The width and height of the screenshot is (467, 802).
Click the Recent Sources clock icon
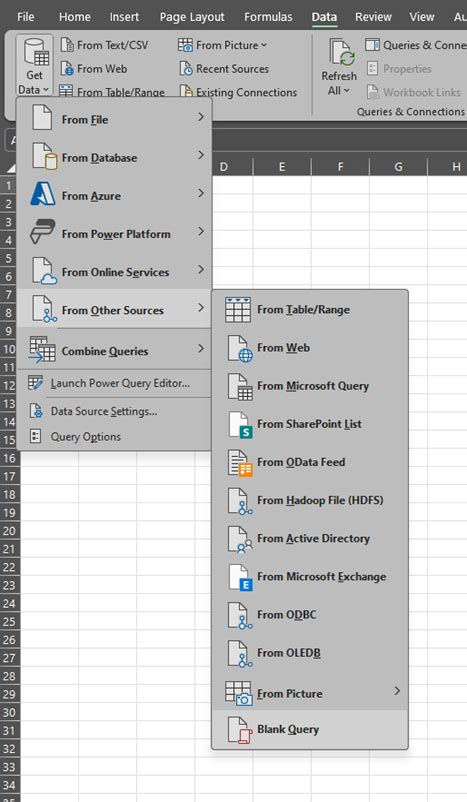click(186, 69)
